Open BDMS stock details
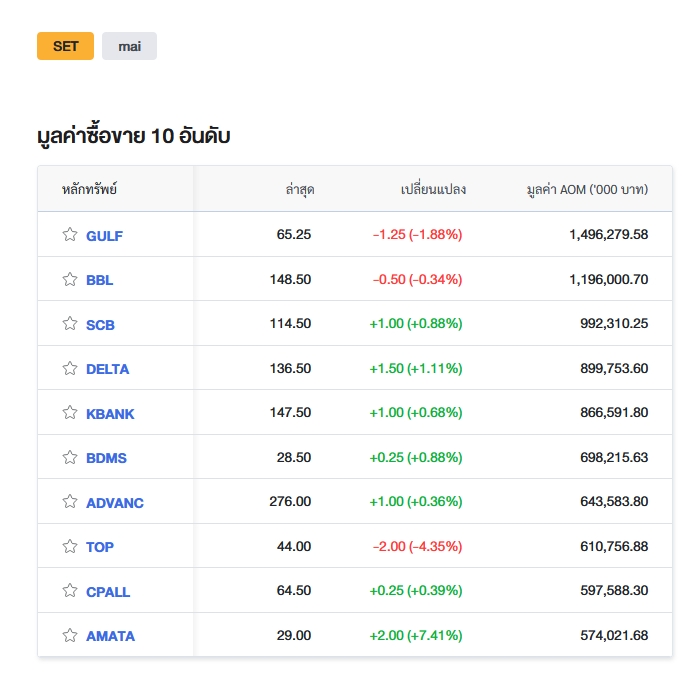This screenshot has width=683, height=693. point(106,458)
